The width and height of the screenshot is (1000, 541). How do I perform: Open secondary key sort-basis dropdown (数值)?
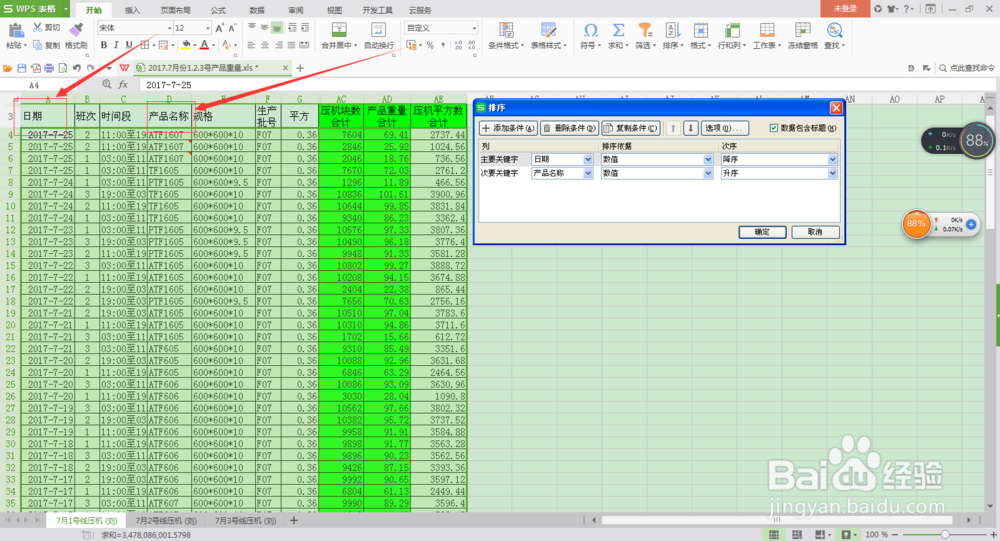pyautogui.click(x=708, y=173)
